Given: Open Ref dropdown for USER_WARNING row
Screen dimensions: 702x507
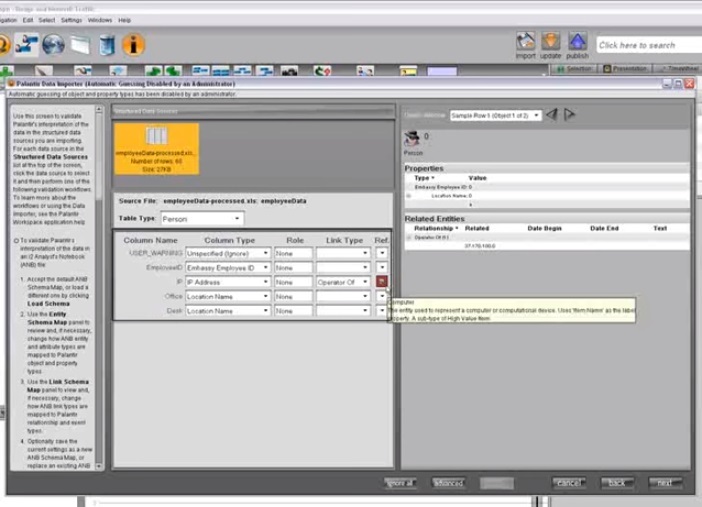Looking at the screenshot, I should (381, 253).
